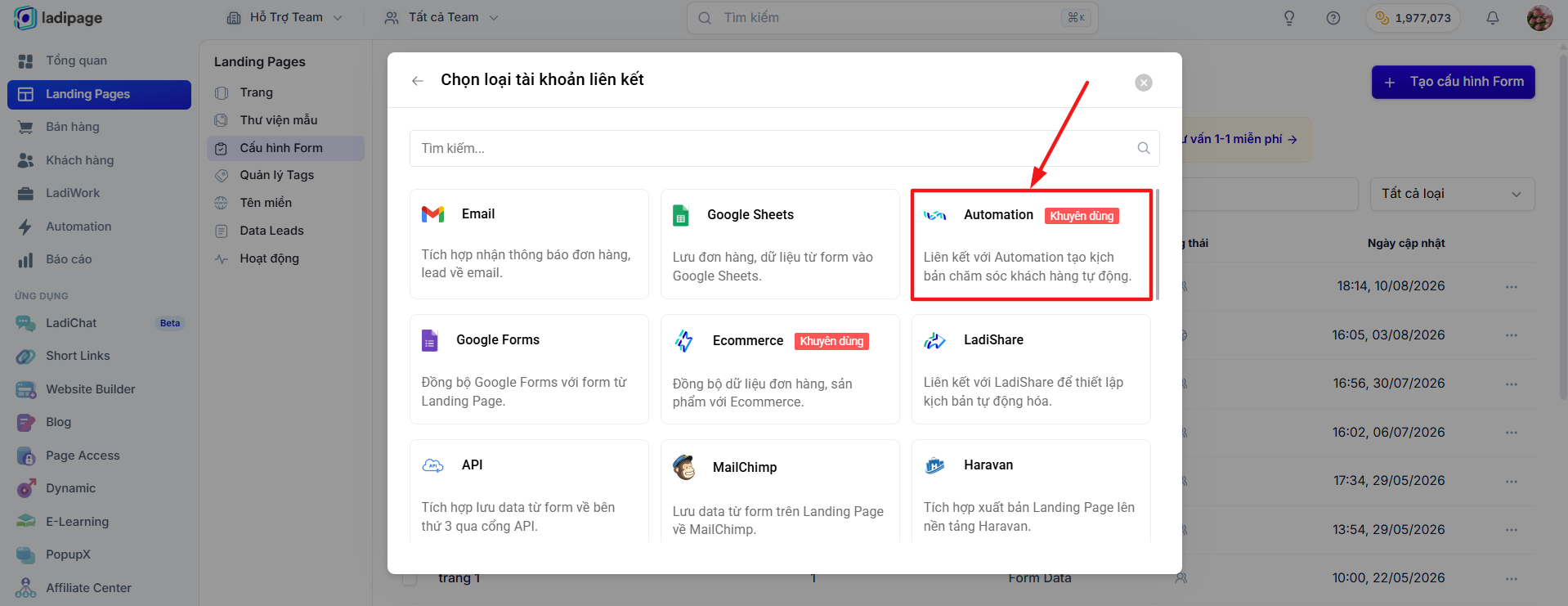Close the account type dialog
This screenshot has width=1568, height=606.
tap(1144, 83)
